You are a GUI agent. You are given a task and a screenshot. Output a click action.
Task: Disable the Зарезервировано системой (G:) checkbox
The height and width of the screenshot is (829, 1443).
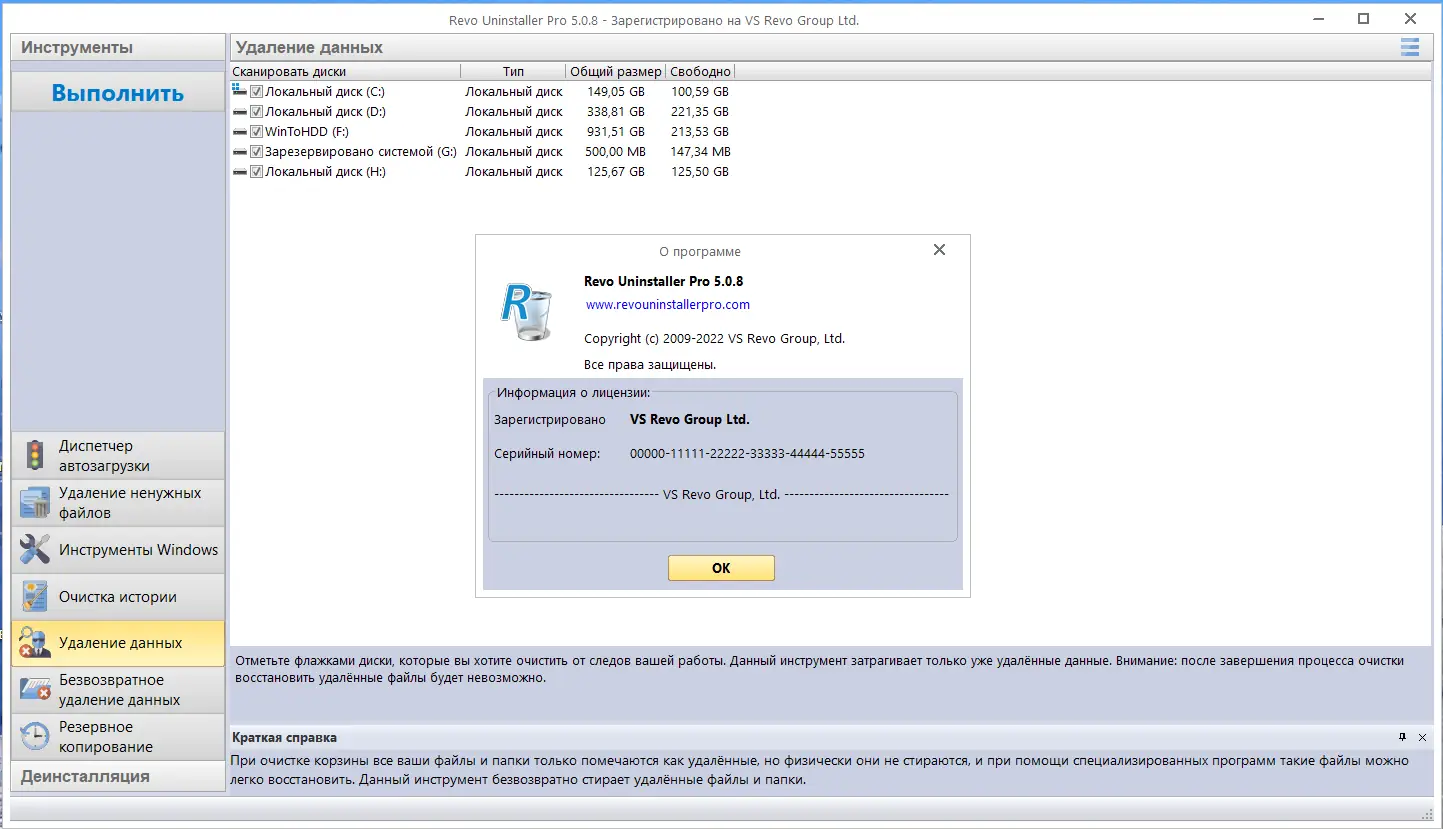click(x=257, y=151)
